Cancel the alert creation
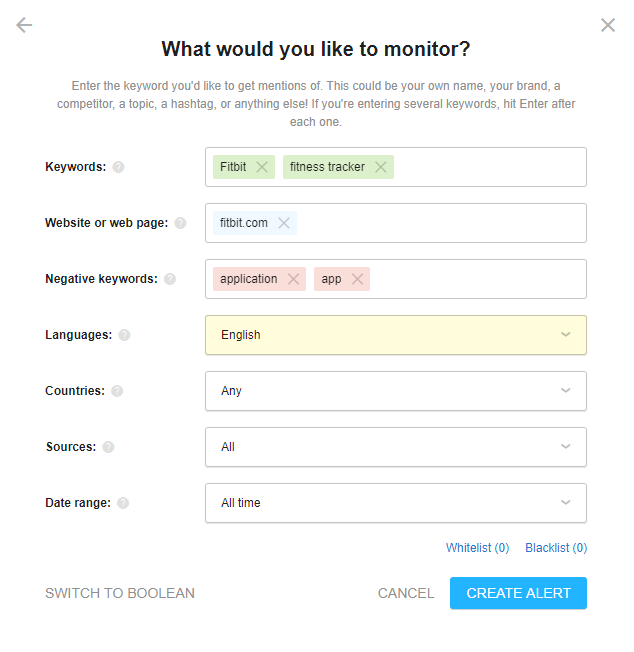The image size is (634, 652). (x=406, y=593)
